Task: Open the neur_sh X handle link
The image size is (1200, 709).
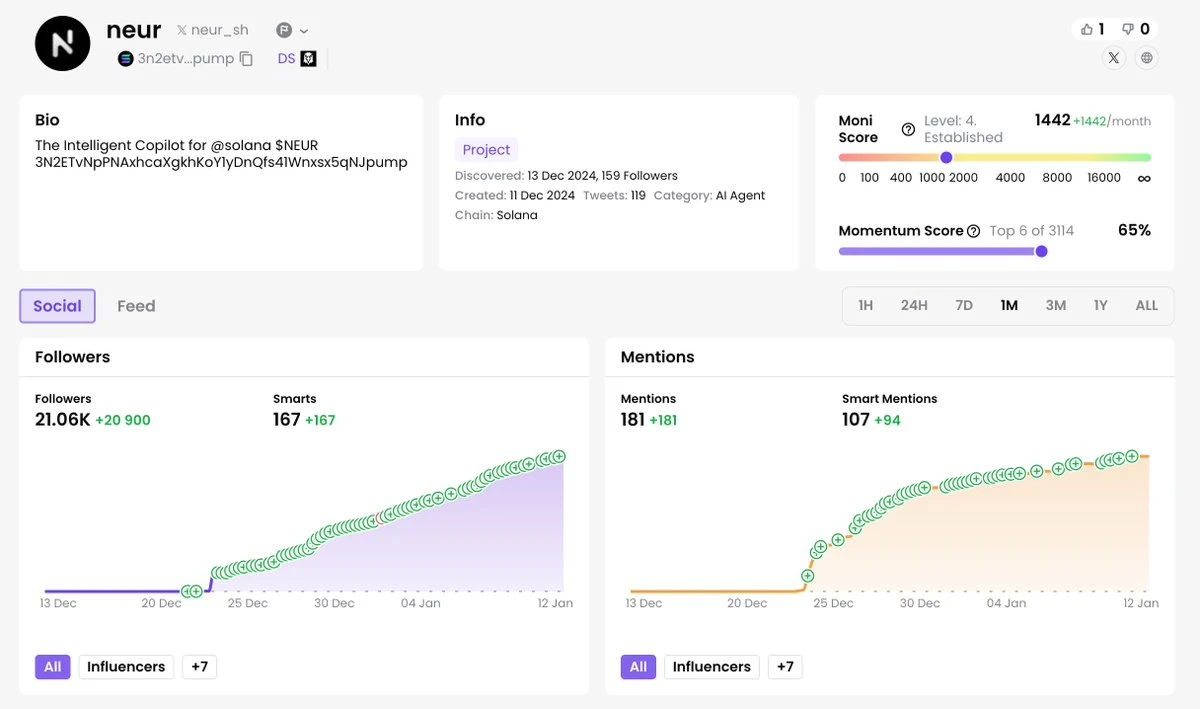Action: point(213,31)
